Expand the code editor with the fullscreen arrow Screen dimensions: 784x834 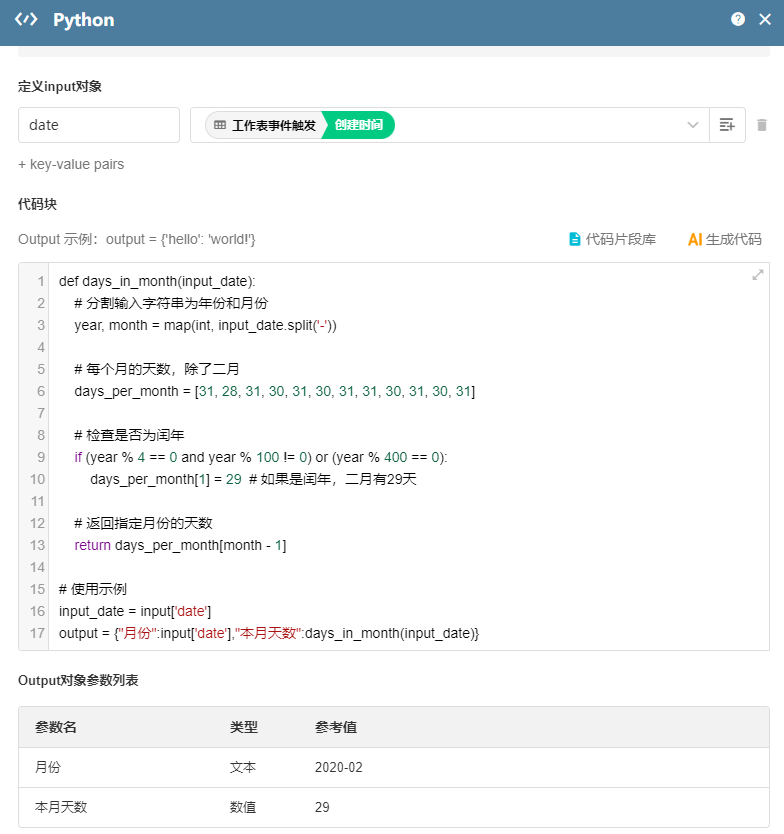(758, 273)
